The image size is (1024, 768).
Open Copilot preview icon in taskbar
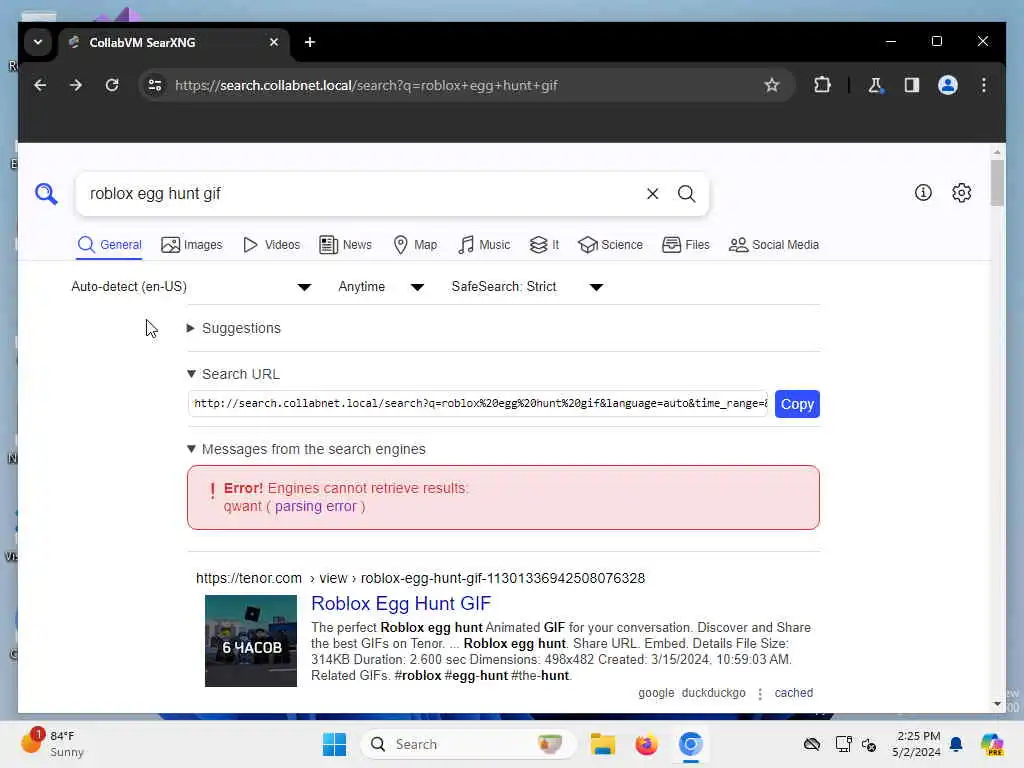coord(992,744)
